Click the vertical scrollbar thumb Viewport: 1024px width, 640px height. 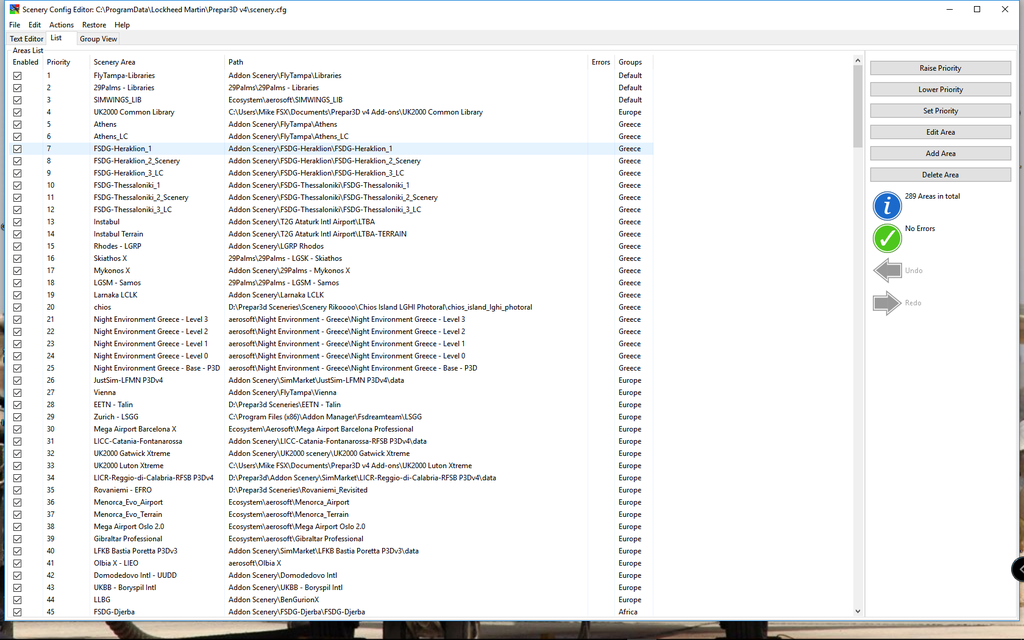coord(857,106)
